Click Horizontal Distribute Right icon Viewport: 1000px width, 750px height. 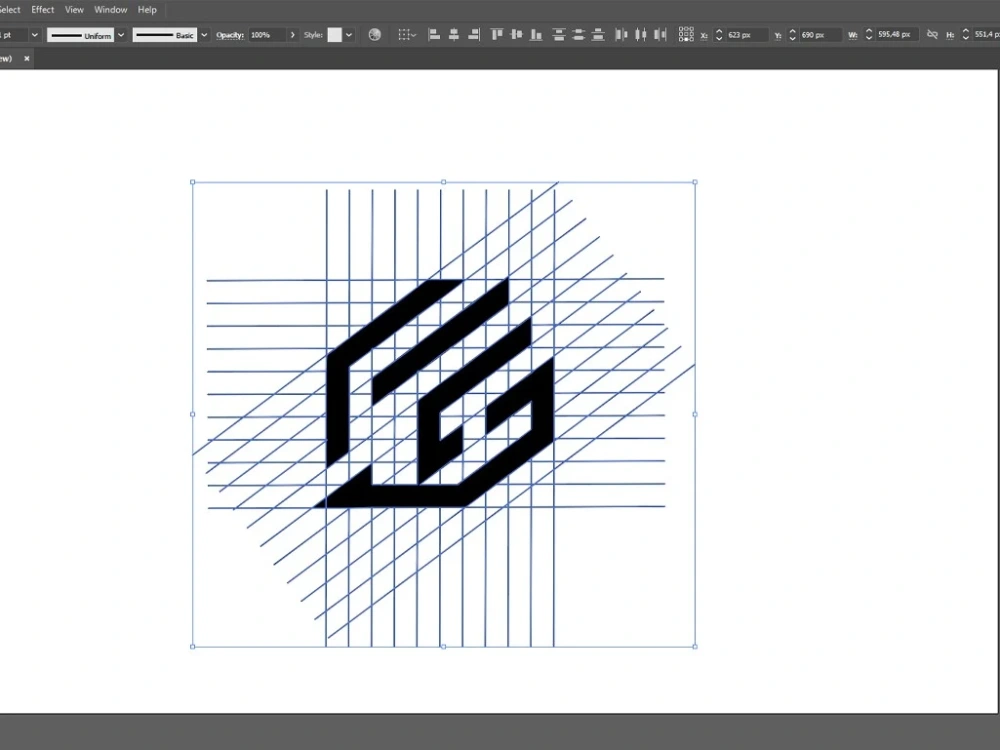(661, 35)
